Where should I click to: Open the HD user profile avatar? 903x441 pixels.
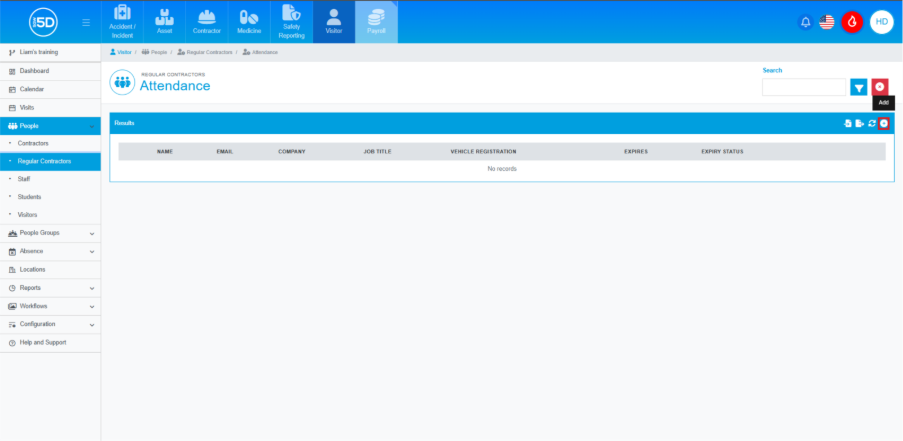point(881,22)
